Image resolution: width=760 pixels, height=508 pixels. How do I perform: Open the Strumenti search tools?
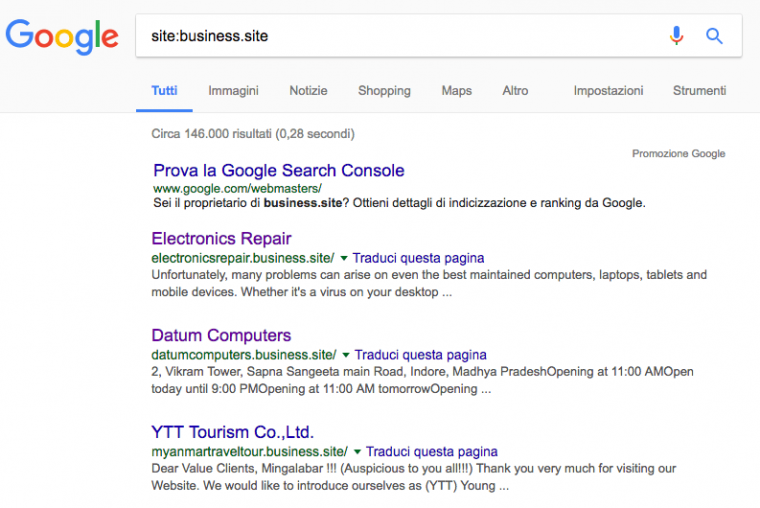tap(699, 91)
